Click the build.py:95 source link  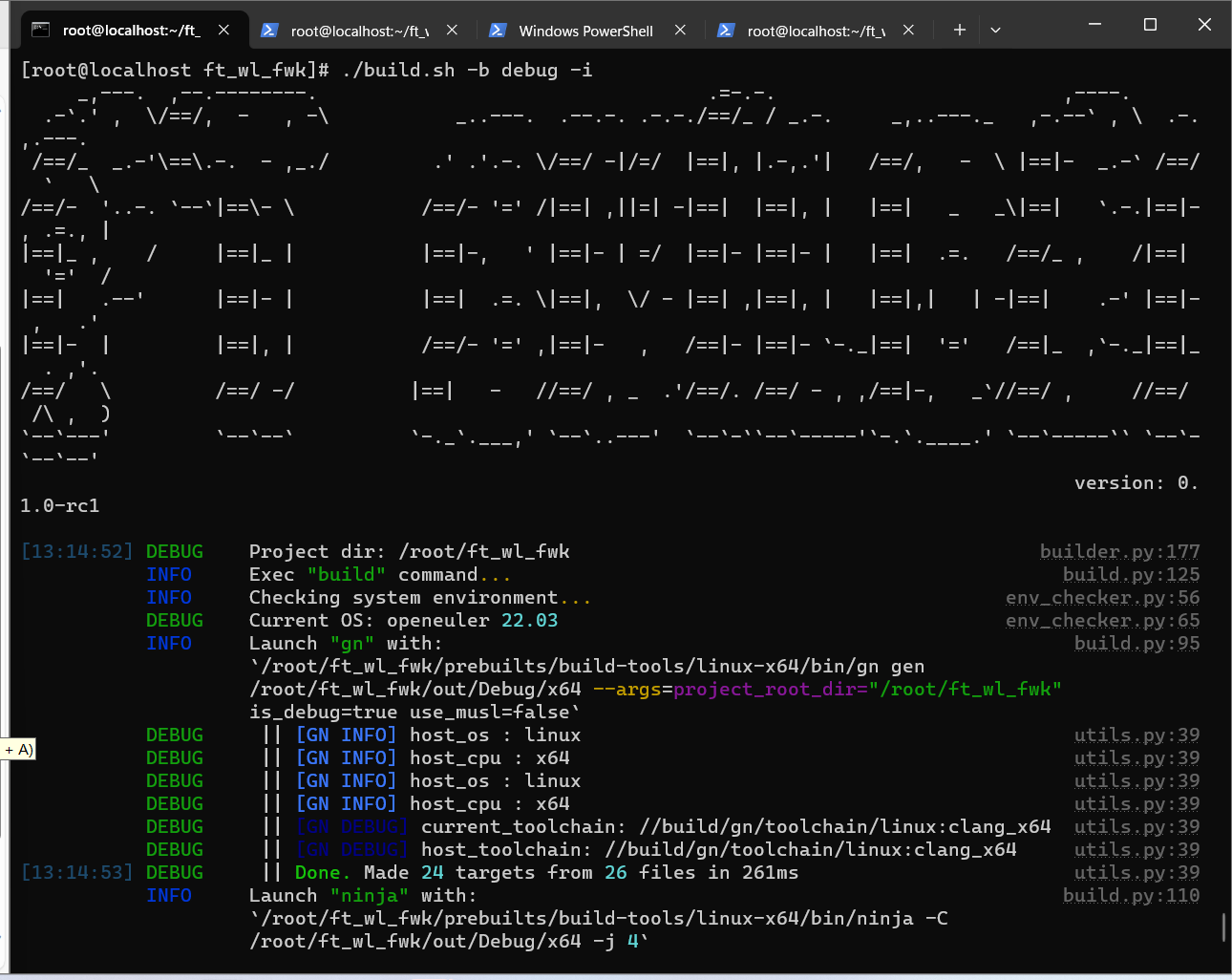(1136, 643)
